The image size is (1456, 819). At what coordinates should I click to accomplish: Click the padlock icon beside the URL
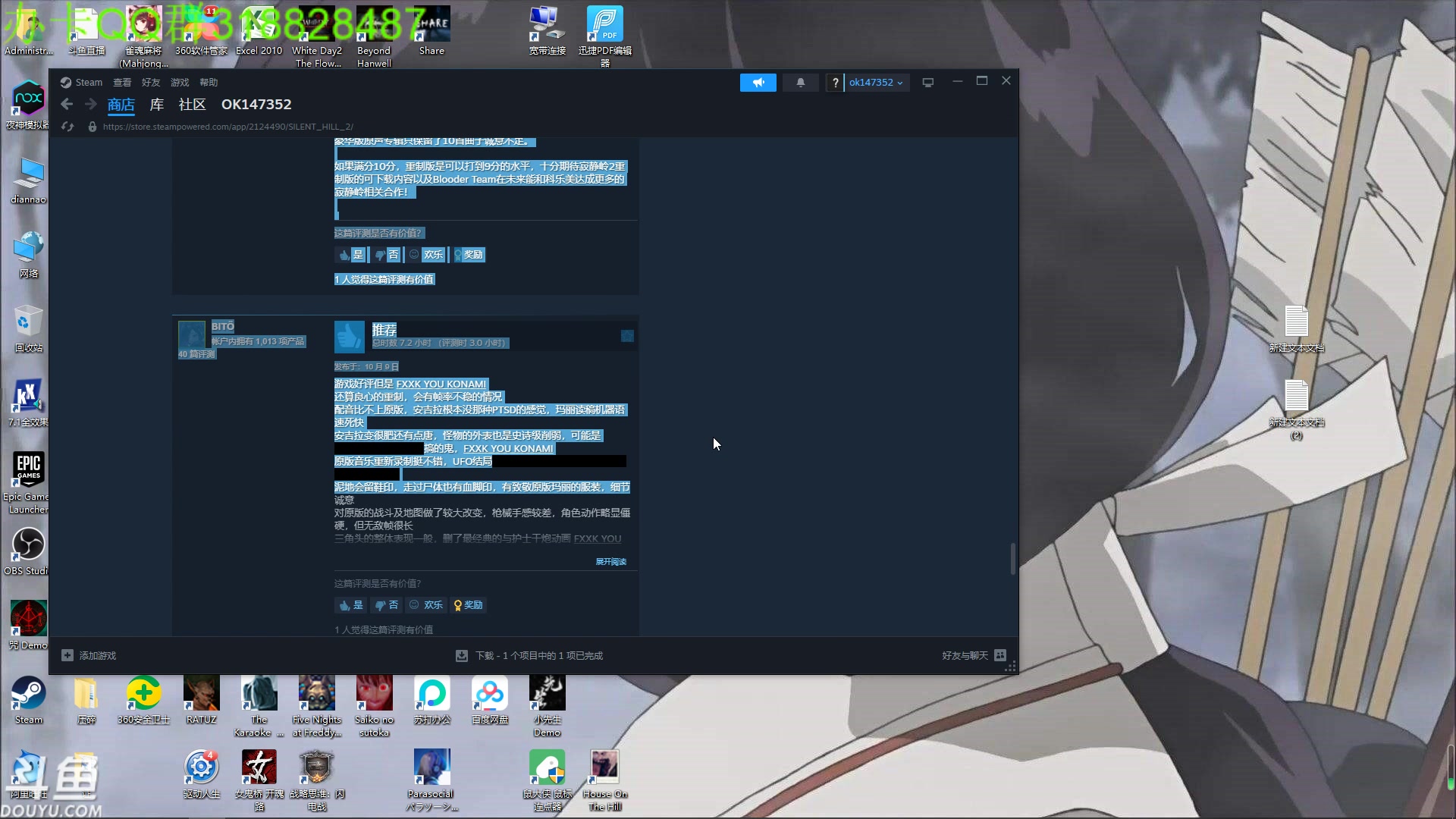93,127
